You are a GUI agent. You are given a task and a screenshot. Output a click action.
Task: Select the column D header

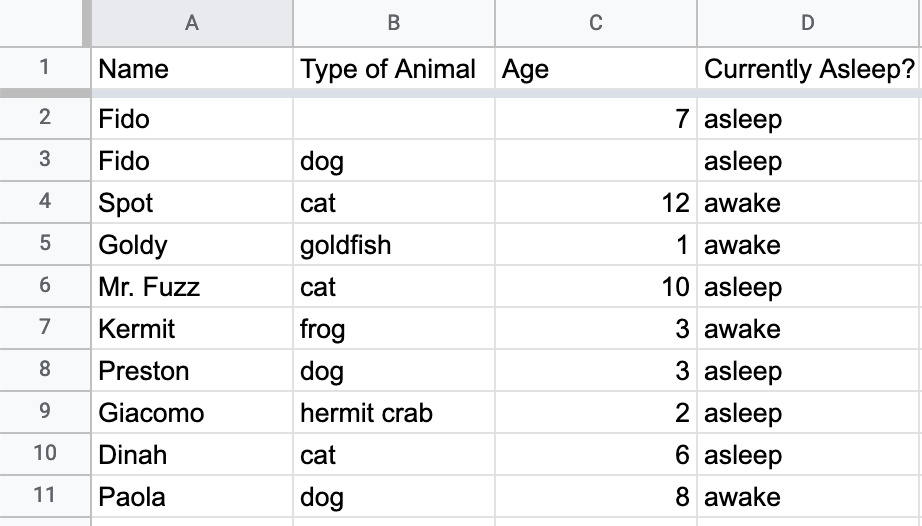tap(808, 23)
